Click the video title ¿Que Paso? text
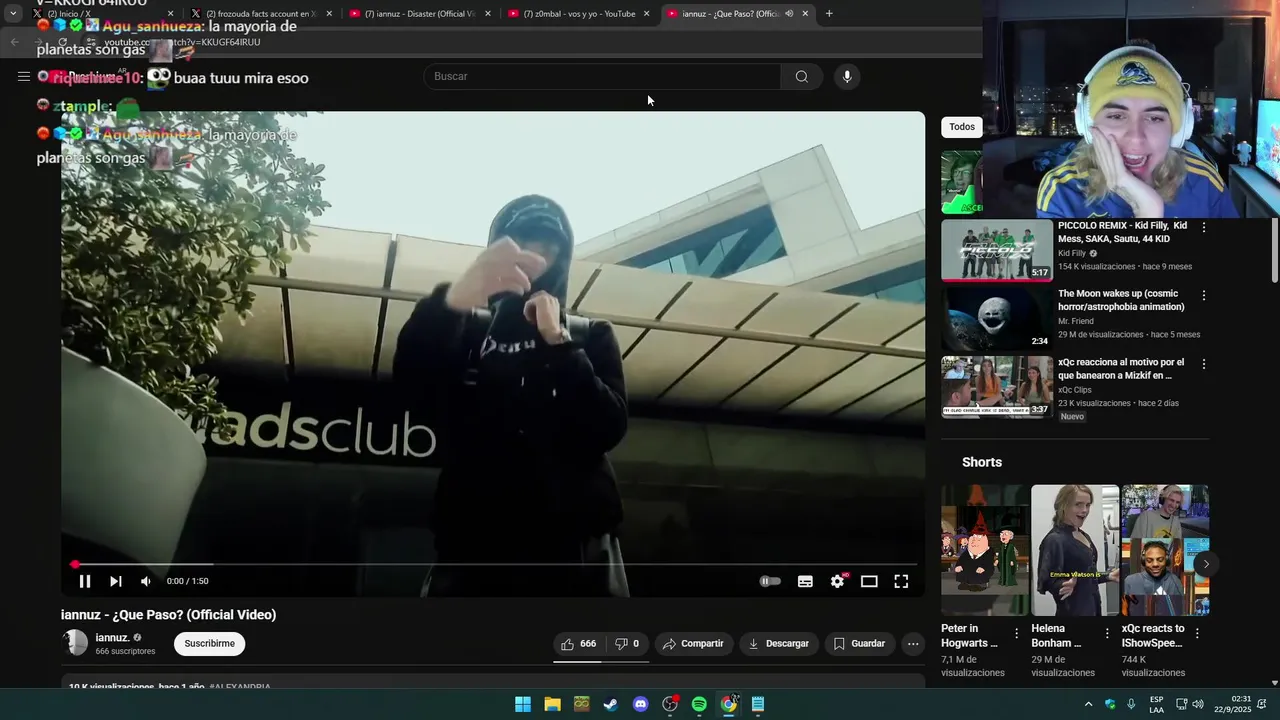This screenshot has width=1280, height=720. point(168,615)
